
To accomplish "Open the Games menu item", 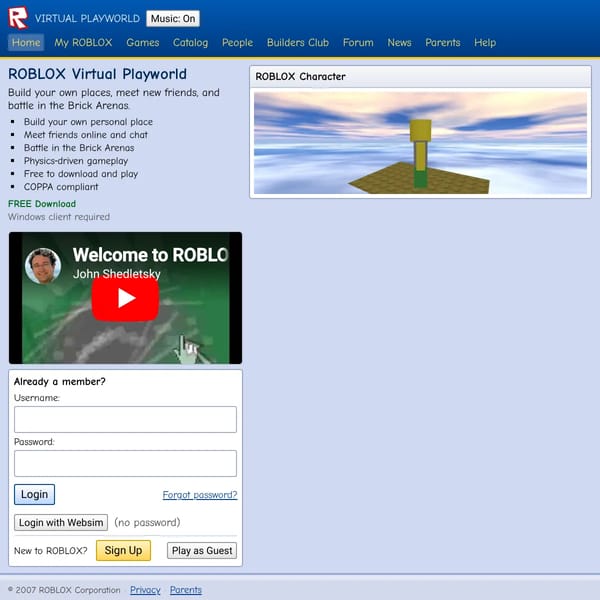I will [143, 42].
